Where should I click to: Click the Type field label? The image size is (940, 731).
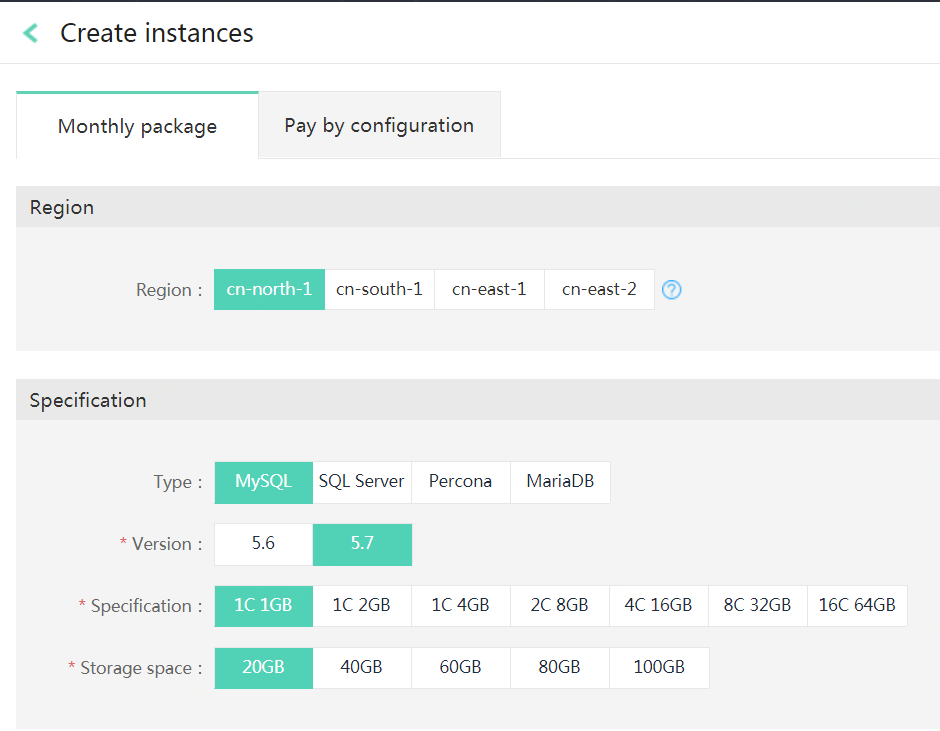click(178, 482)
